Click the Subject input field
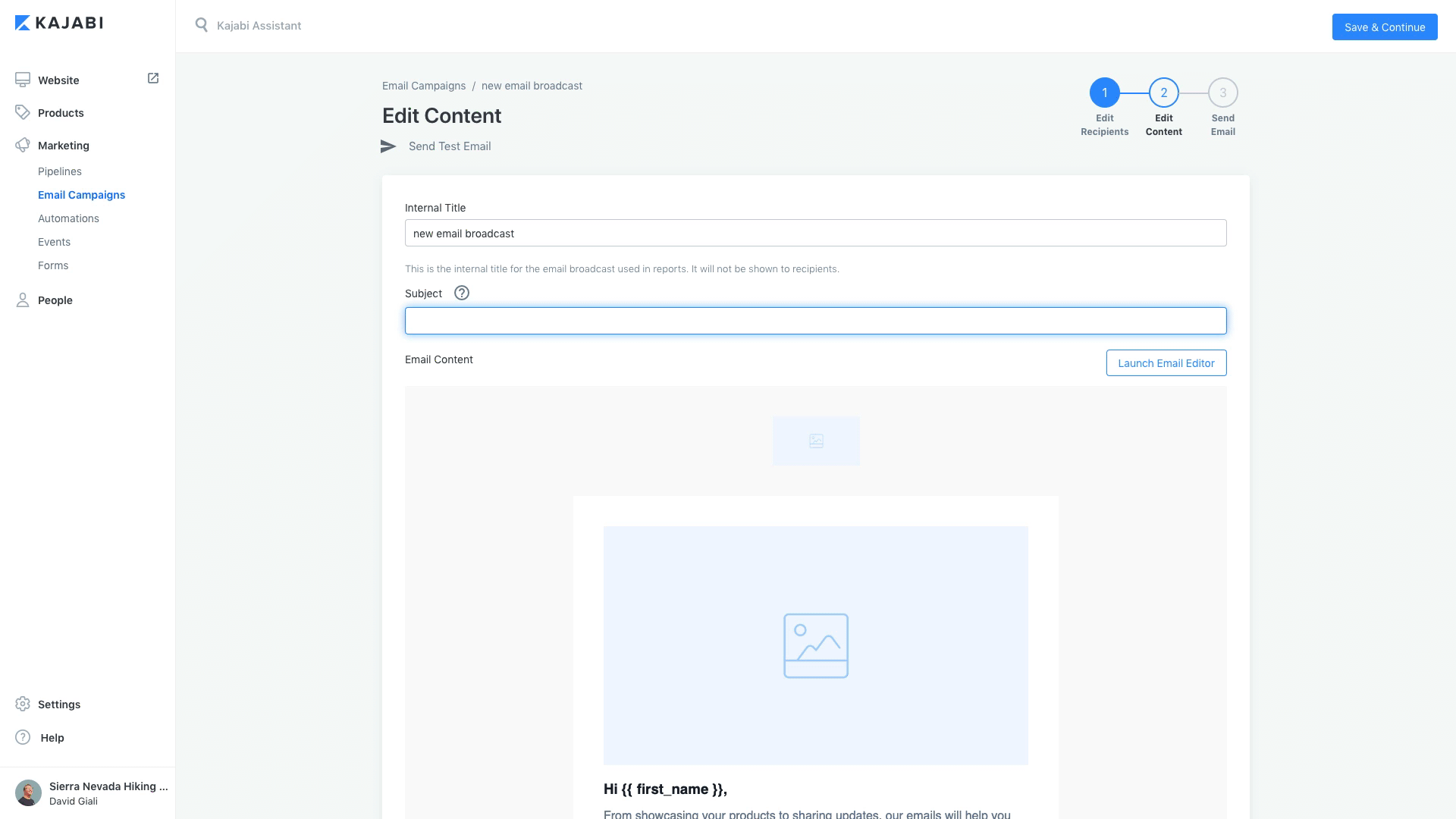 (x=816, y=321)
